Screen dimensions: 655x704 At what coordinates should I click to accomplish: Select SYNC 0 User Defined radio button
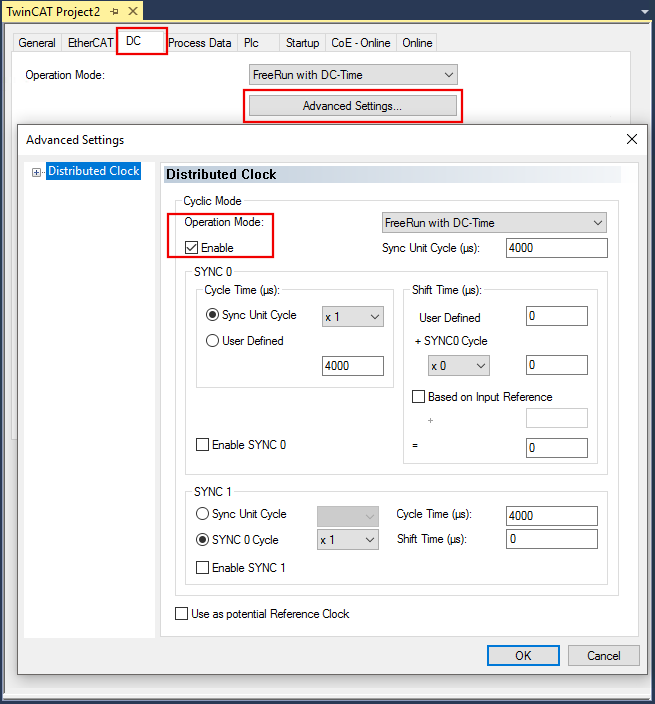[212, 341]
